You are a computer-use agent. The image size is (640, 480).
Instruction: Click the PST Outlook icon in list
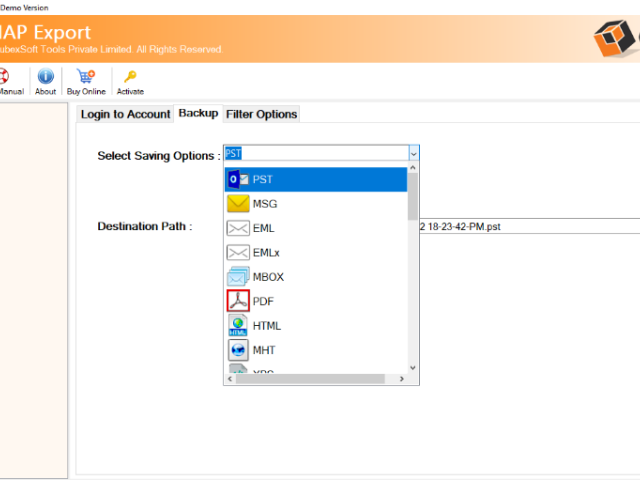click(238, 179)
